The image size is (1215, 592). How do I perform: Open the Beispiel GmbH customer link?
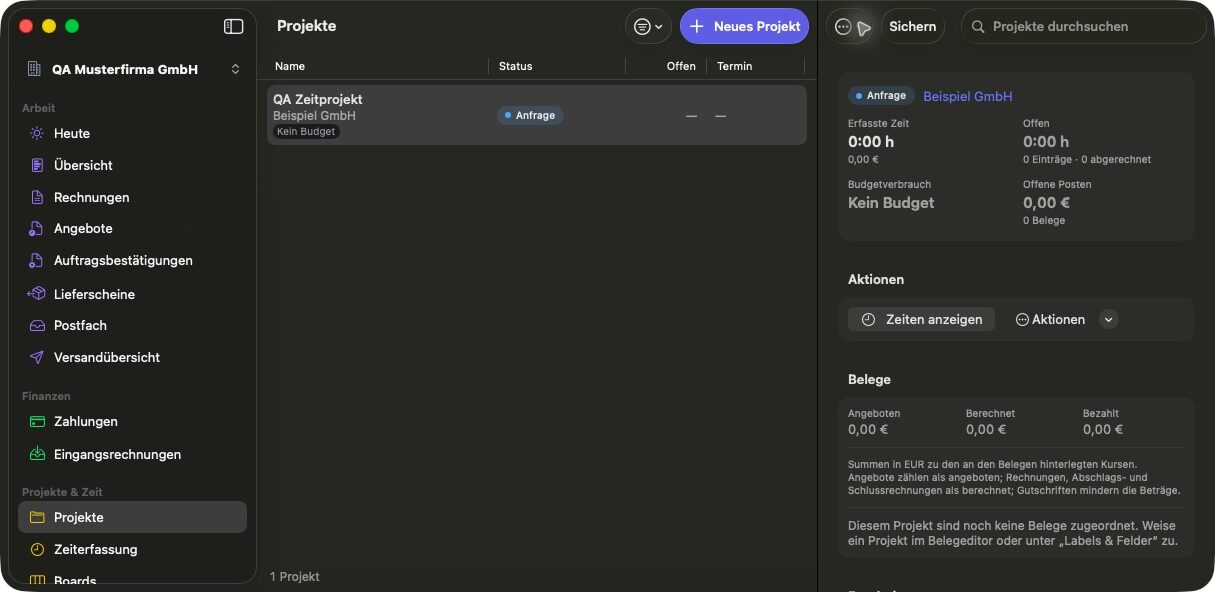(967, 96)
